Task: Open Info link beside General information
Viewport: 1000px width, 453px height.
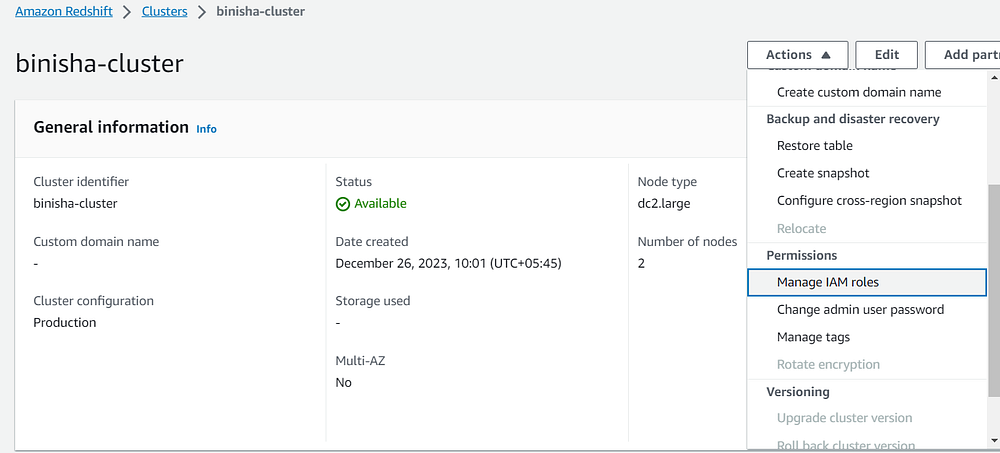Action: click(x=206, y=129)
